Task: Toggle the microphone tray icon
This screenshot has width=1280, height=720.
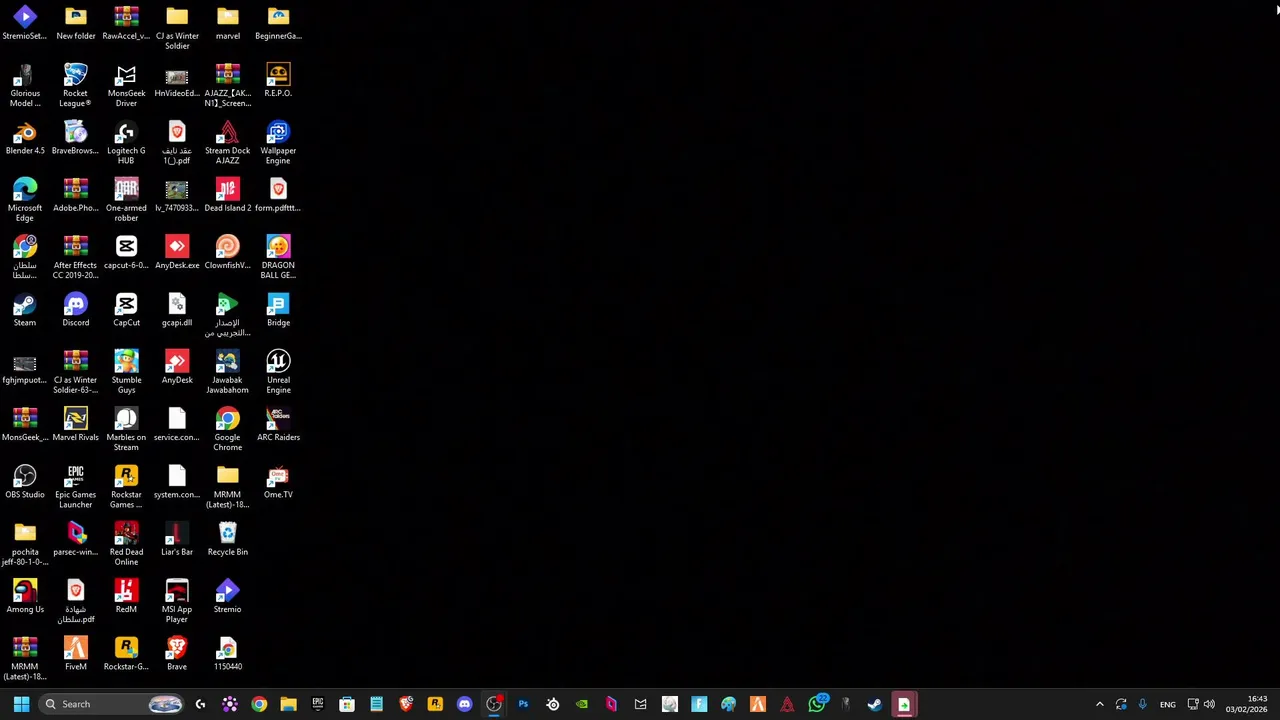Action: (1142, 704)
